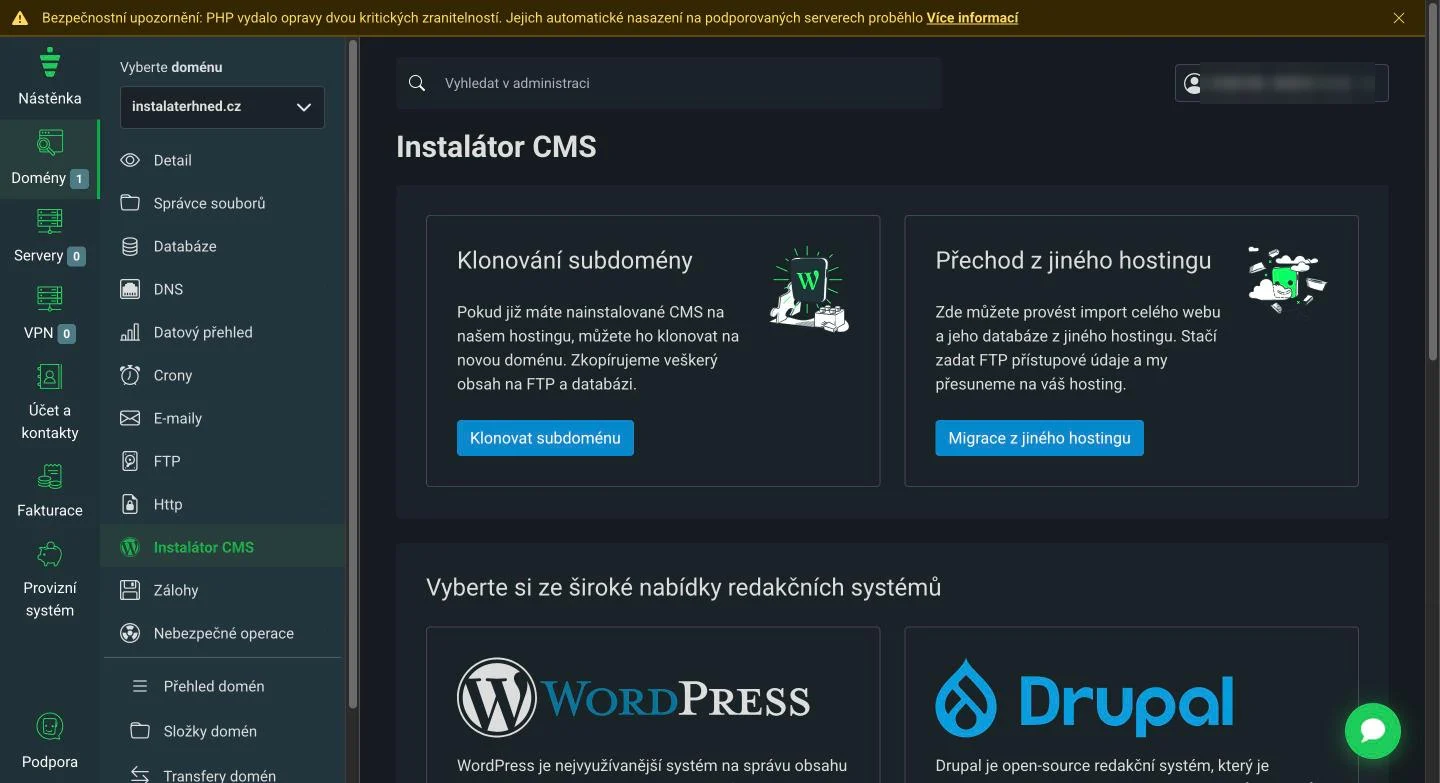Screen dimensions: 1440x783
Task: Open the Domény section icon
Action: [50, 143]
